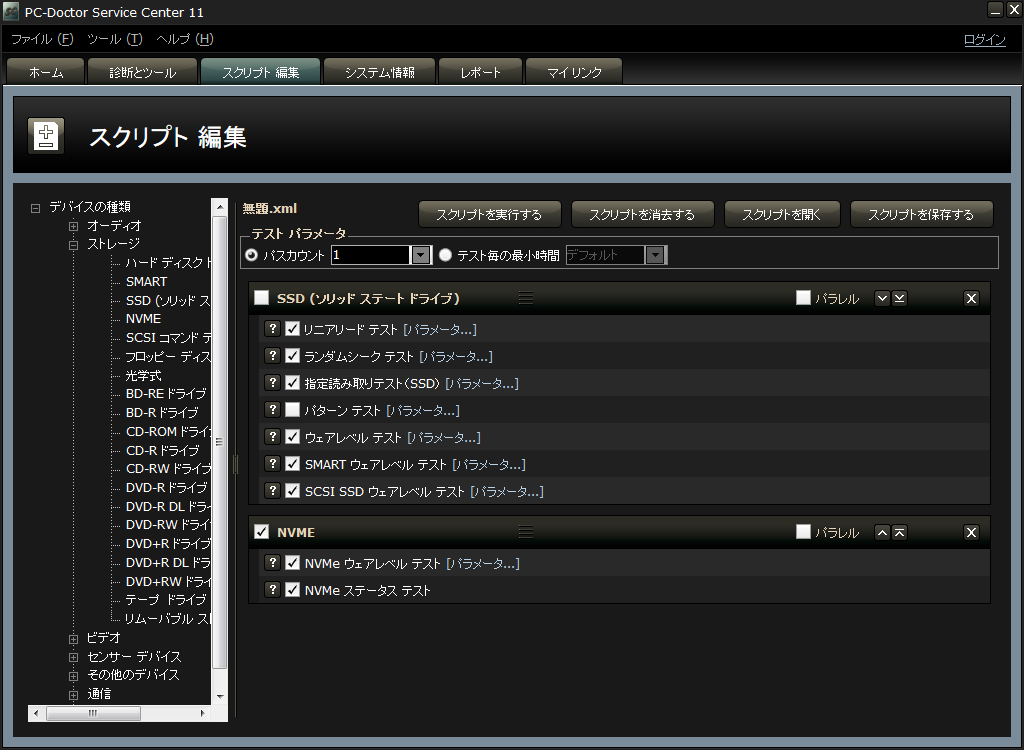Open the ツール (T) menu
Image resolution: width=1024 pixels, height=750 pixels.
pyautogui.click(x=115, y=39)
